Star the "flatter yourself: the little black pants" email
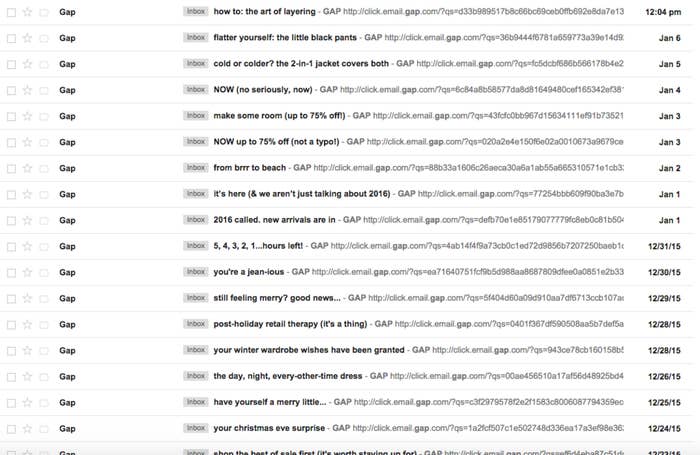This screenshot has height=455, width=700. (x=27, y=37)
